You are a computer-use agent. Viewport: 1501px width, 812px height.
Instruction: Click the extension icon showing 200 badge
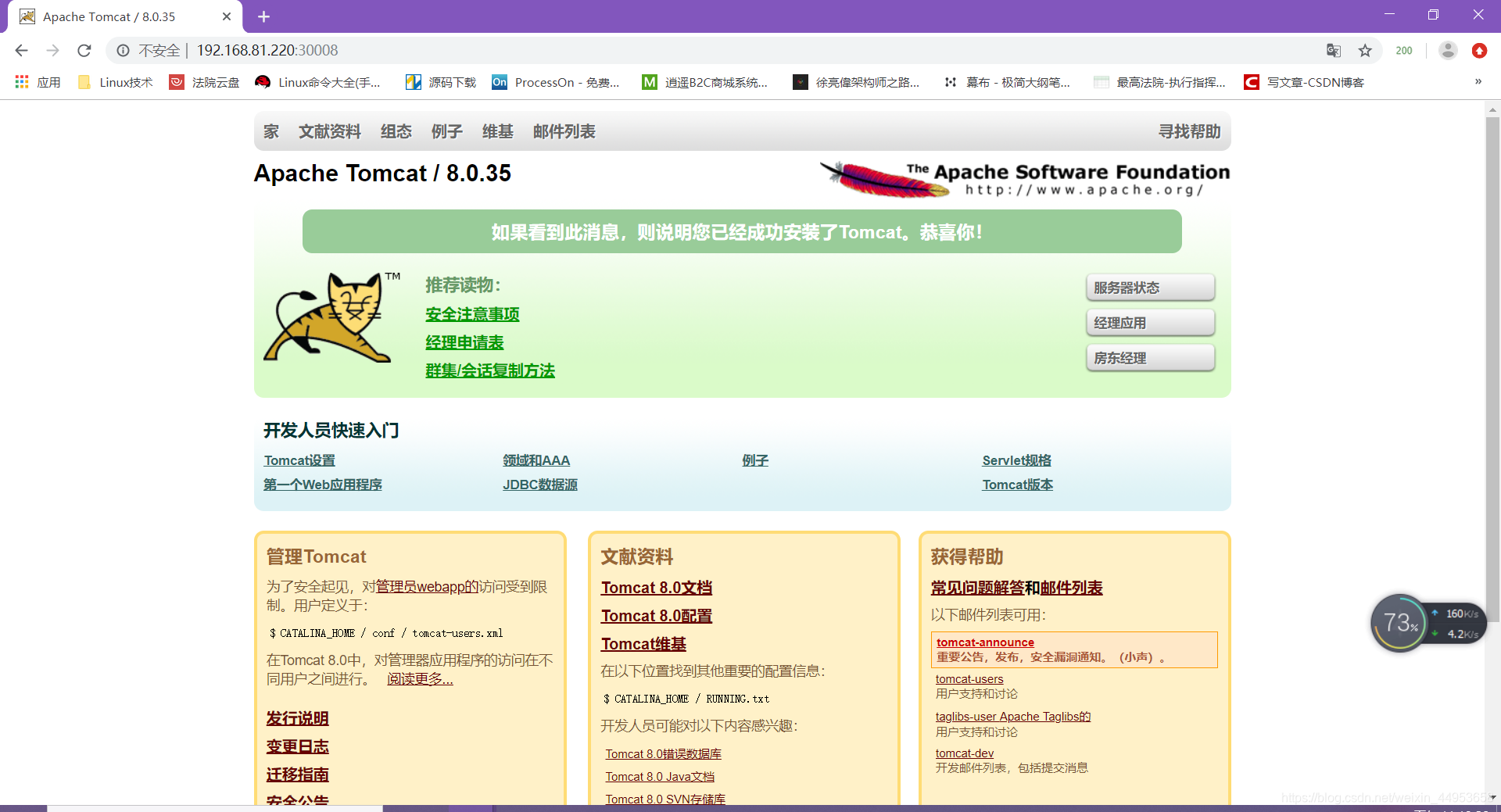1404,50
